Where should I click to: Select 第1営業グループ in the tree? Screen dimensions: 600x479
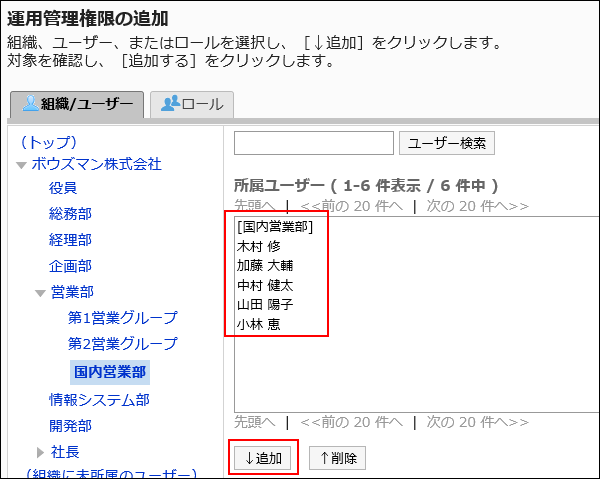click(122, 318)
